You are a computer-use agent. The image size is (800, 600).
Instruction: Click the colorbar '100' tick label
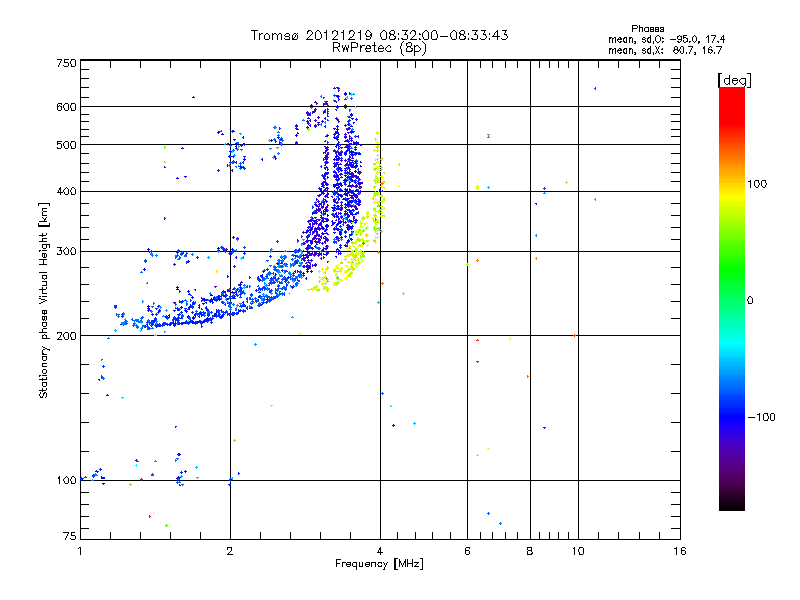tap(757, 184)
